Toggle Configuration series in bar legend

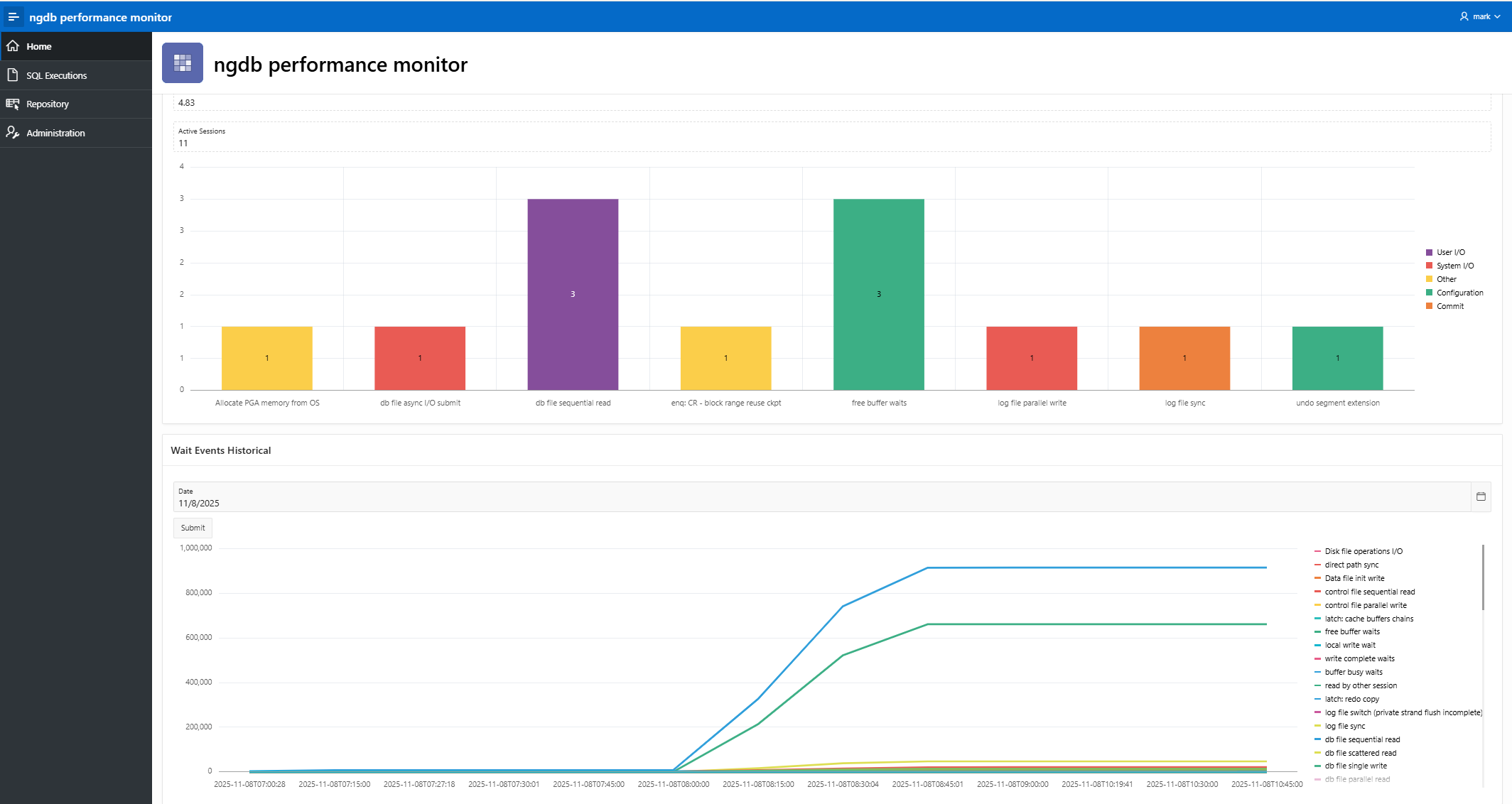tap(1459, 293)
